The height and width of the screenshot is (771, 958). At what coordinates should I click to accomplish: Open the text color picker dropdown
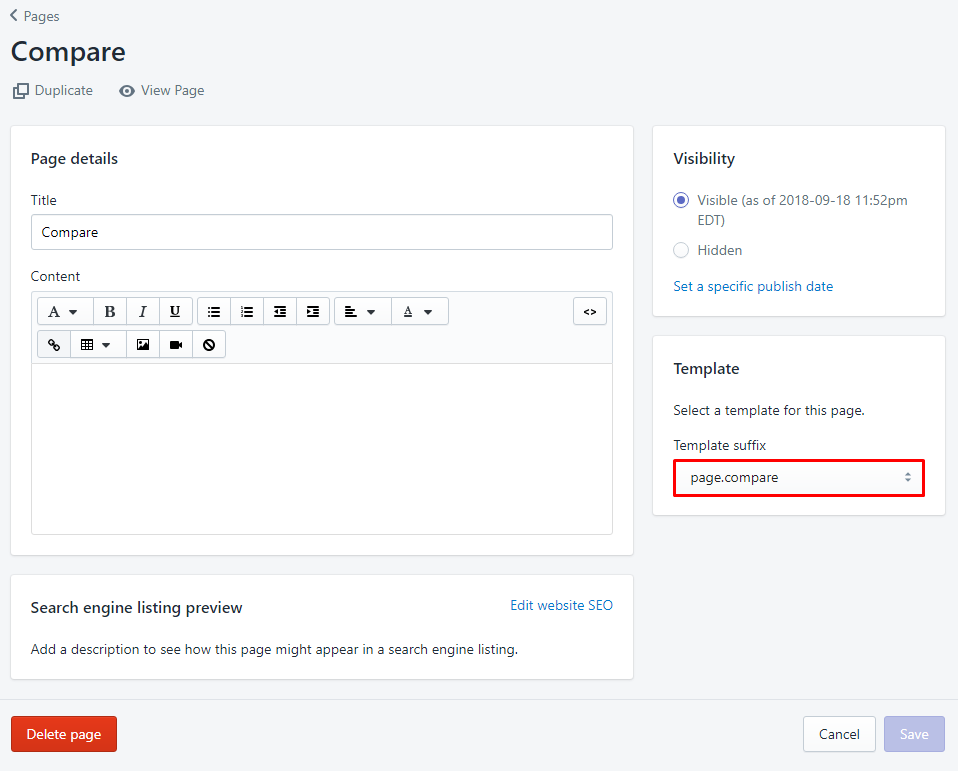point(419,312)
